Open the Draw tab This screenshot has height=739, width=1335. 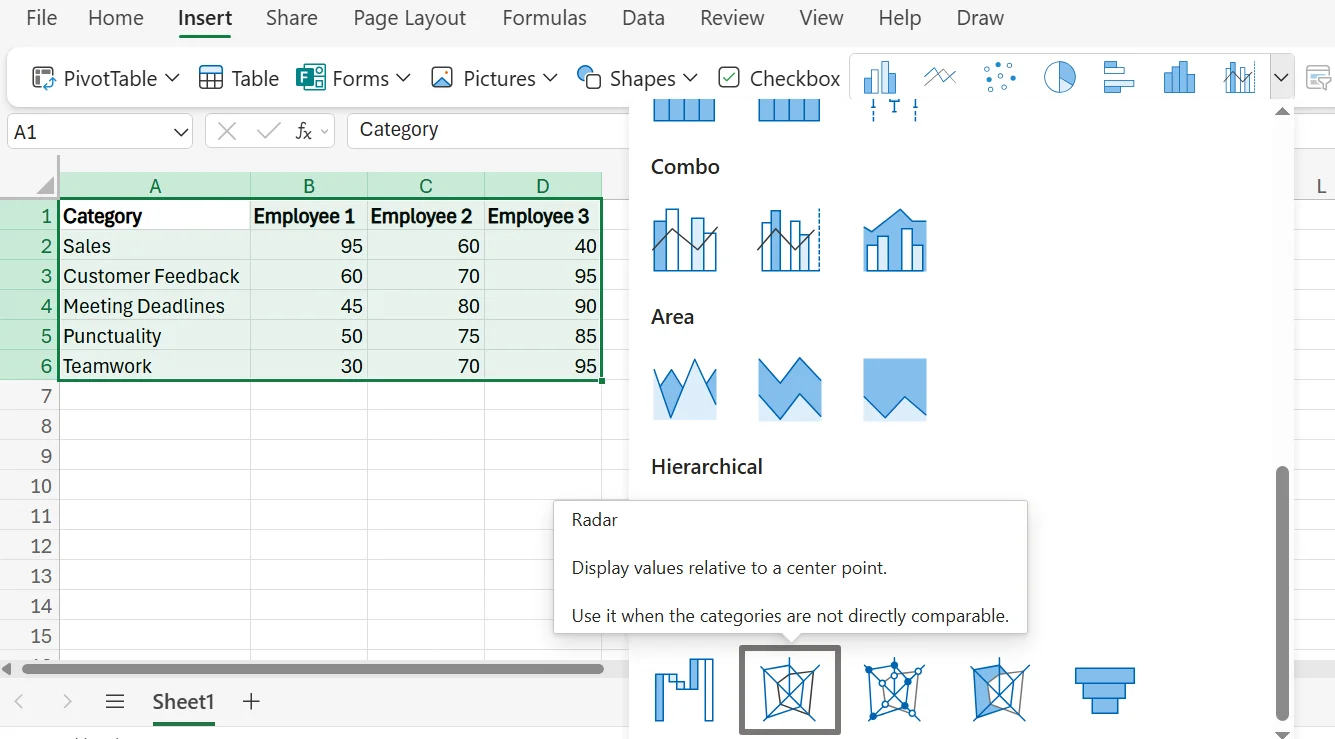point(979,17)
